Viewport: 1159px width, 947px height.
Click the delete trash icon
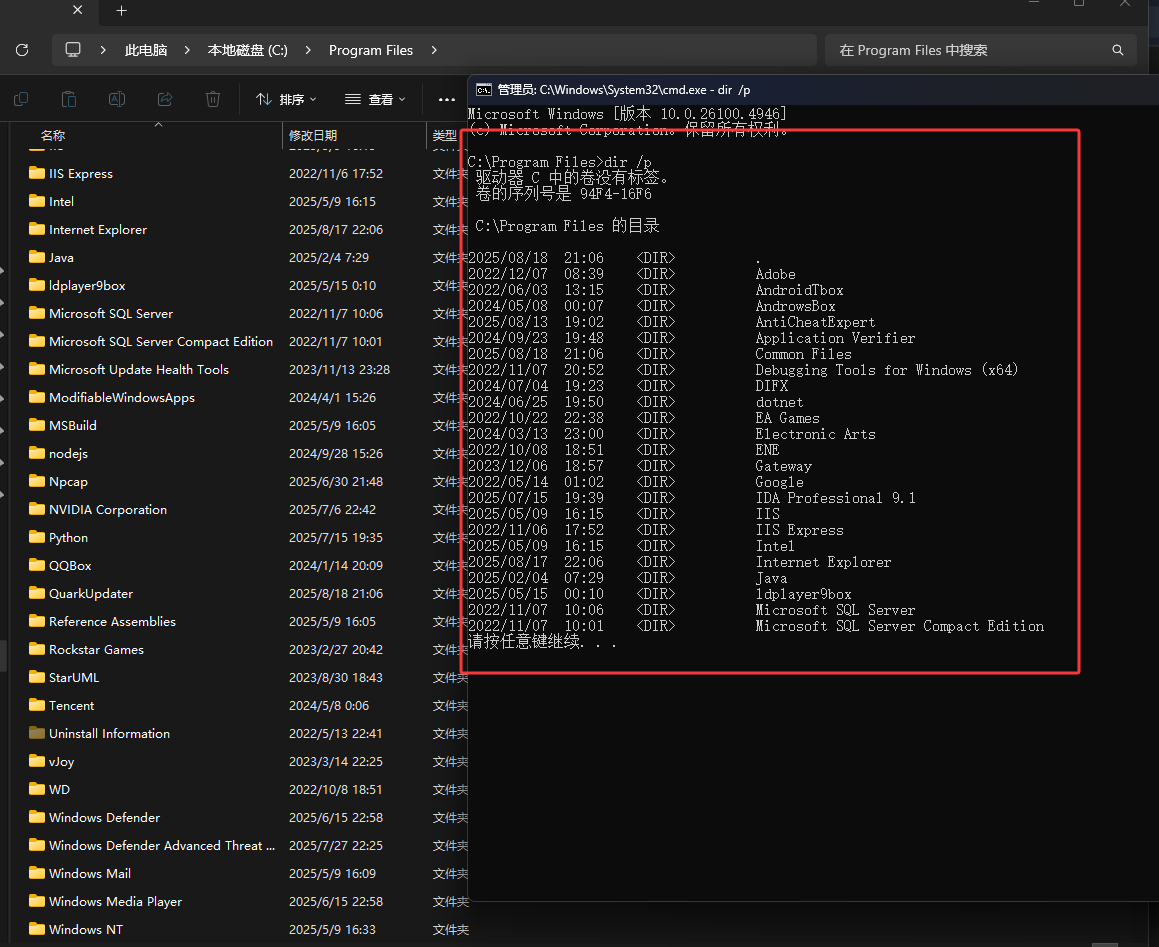tap(213, 99)
